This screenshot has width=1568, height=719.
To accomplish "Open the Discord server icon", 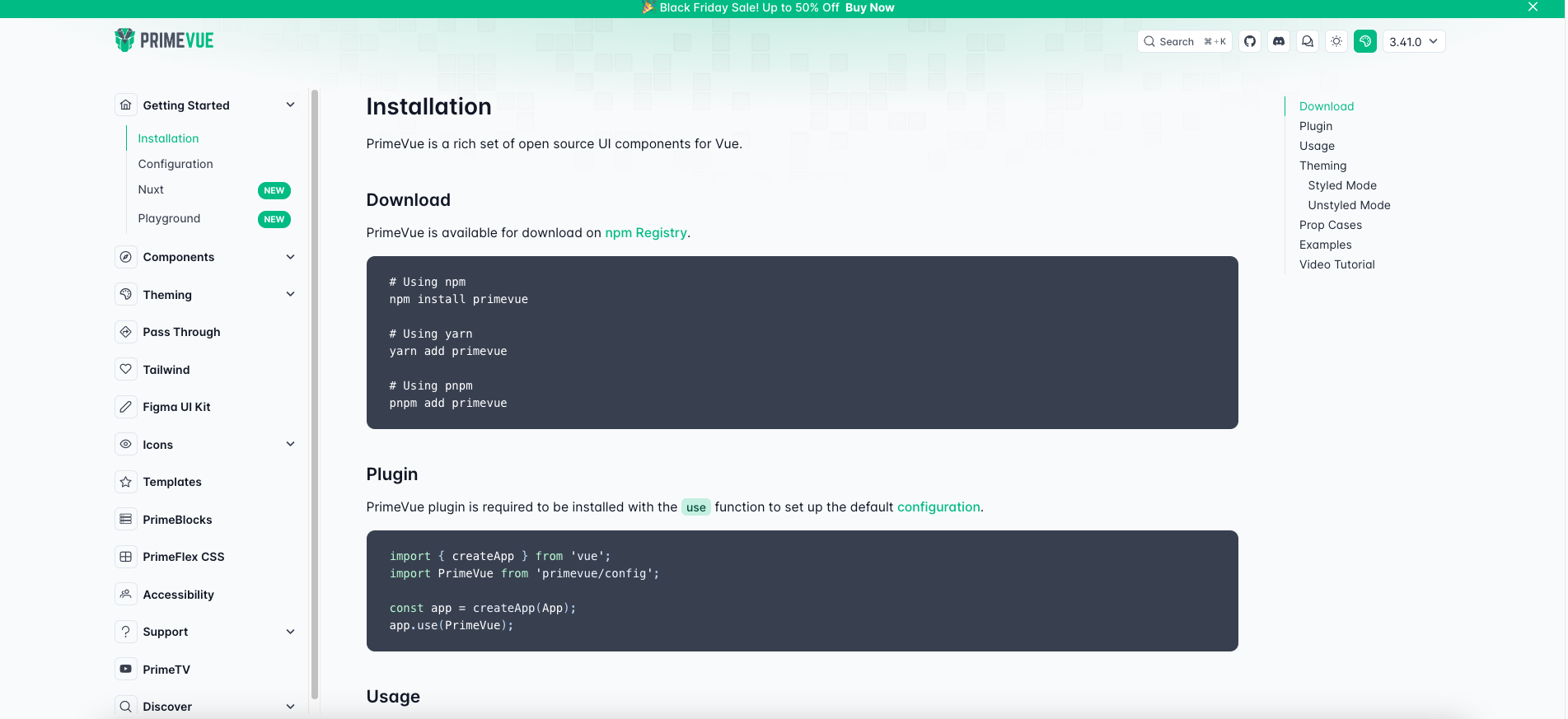I will pos(1279,41).
